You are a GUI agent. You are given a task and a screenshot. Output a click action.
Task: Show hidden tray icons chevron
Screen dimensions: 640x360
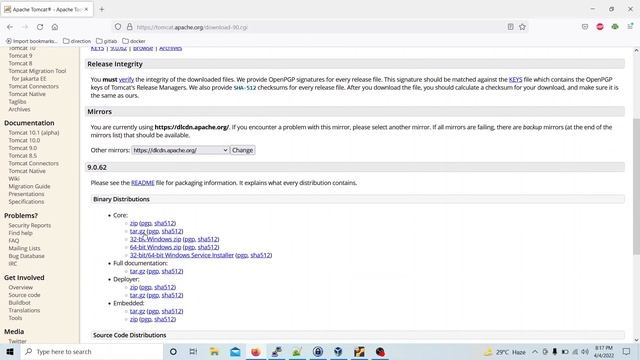tap(535, 351)
